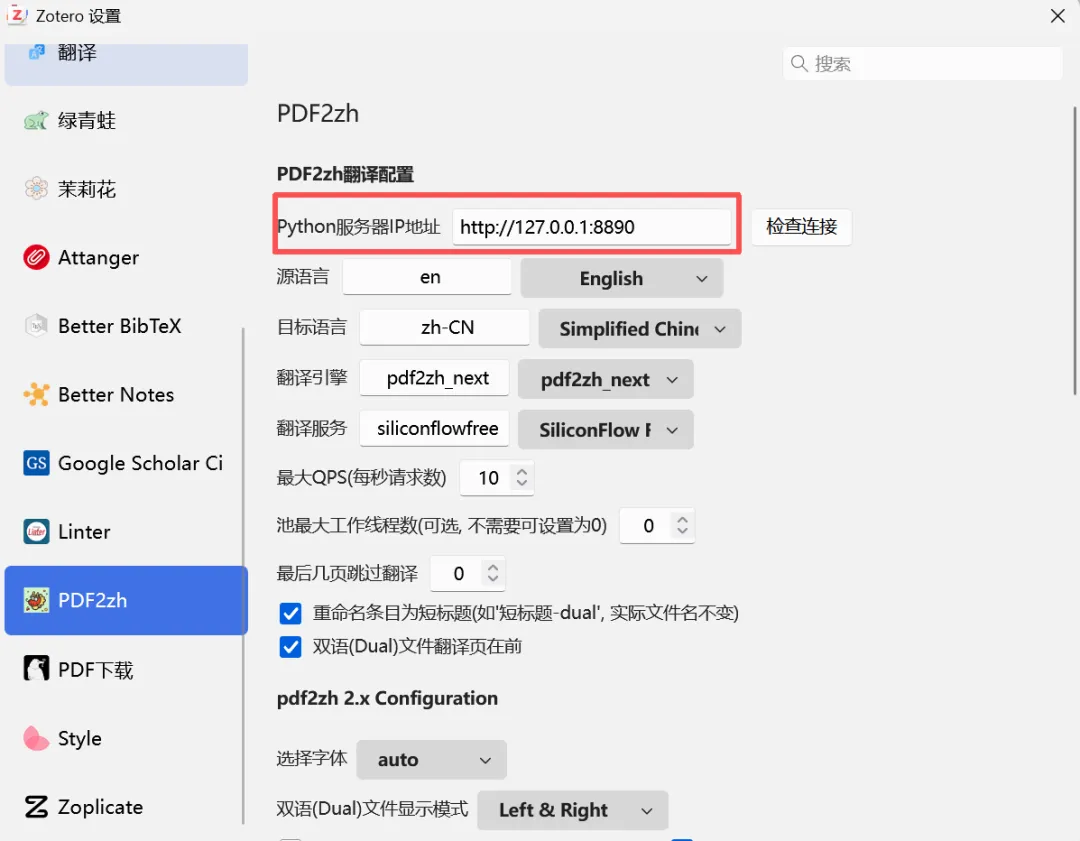Click the Better BibTeX icon

tap(36, 326)
